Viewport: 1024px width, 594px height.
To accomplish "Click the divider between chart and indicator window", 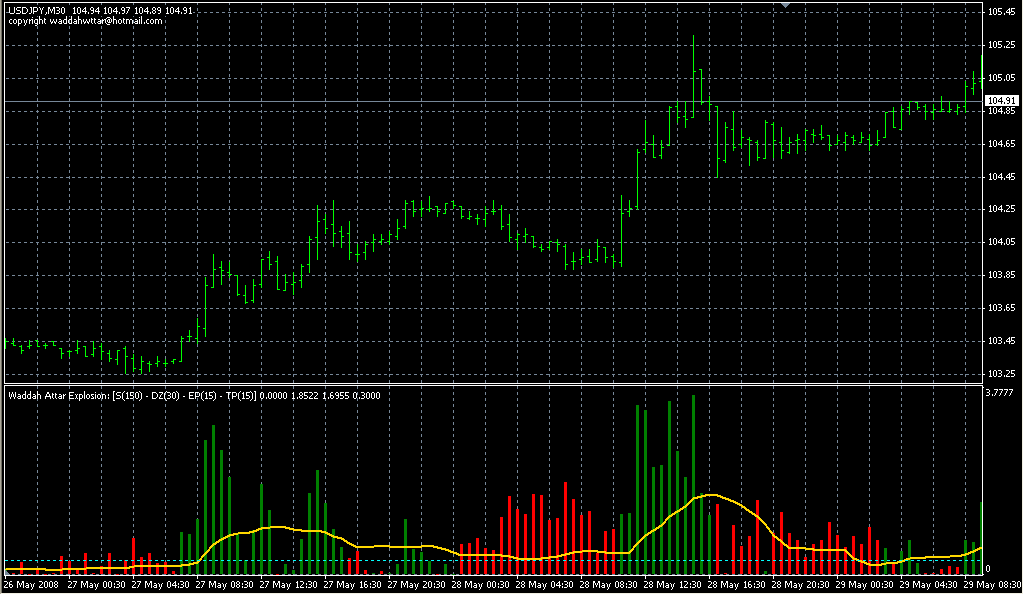I will coord(490,383).
